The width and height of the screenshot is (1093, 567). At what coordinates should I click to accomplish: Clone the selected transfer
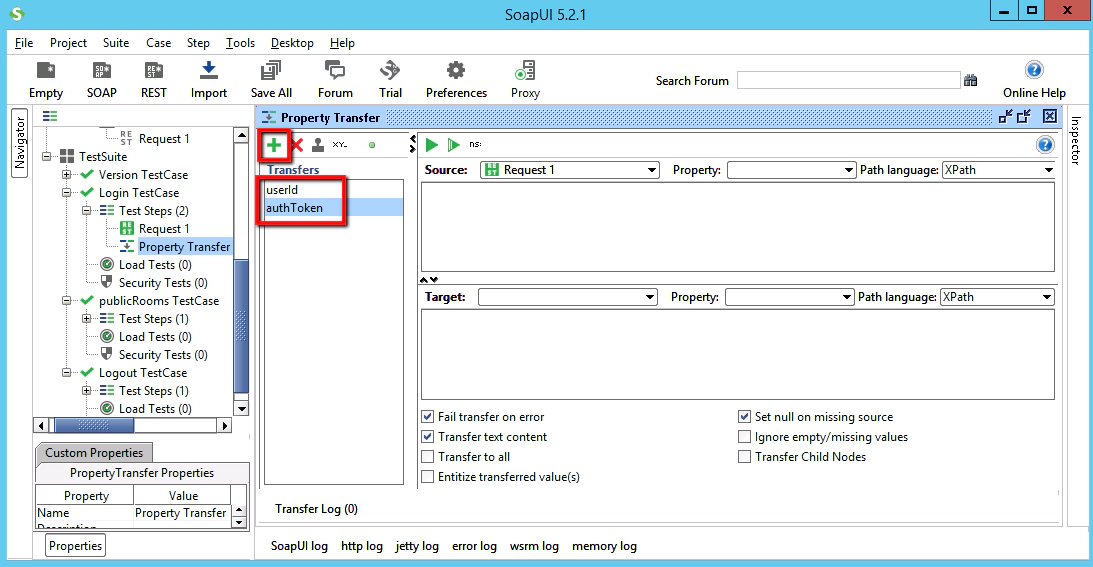pos(318,144)
